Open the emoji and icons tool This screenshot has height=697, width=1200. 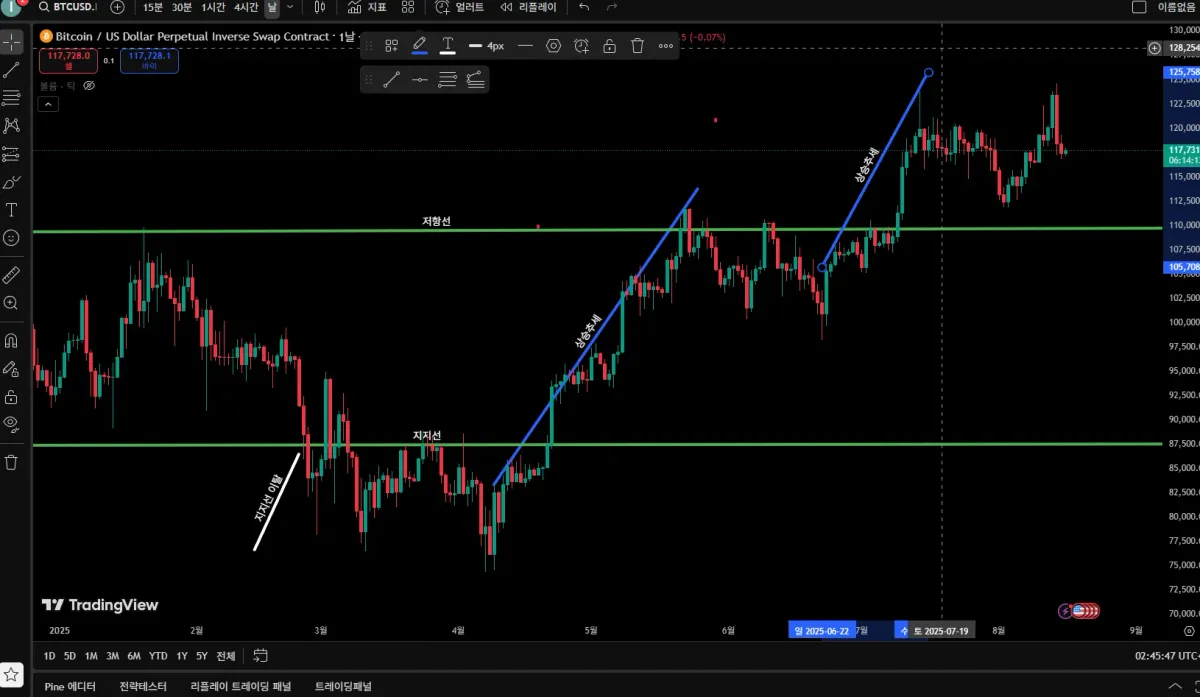point(12,238)
